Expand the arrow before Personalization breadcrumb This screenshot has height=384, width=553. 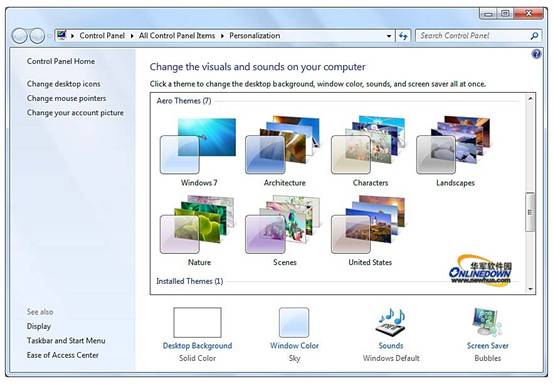tap(222, 36)
